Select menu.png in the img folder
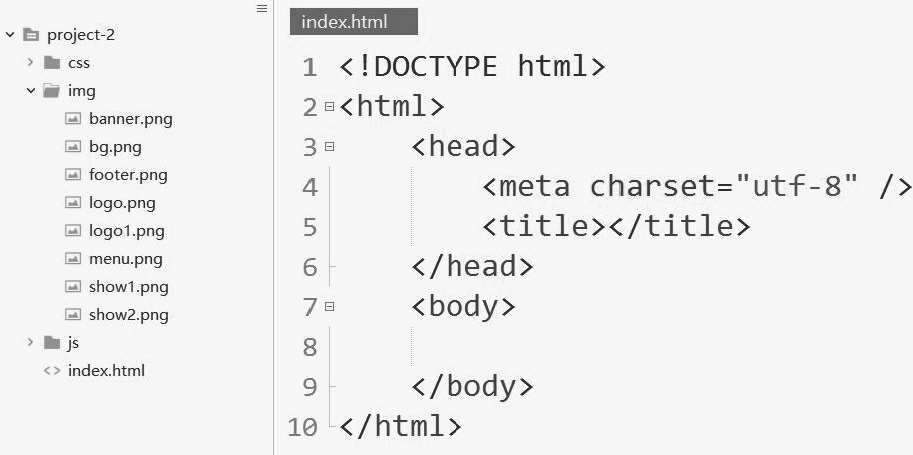Screen dimensions: 913x455 [126, 259]
